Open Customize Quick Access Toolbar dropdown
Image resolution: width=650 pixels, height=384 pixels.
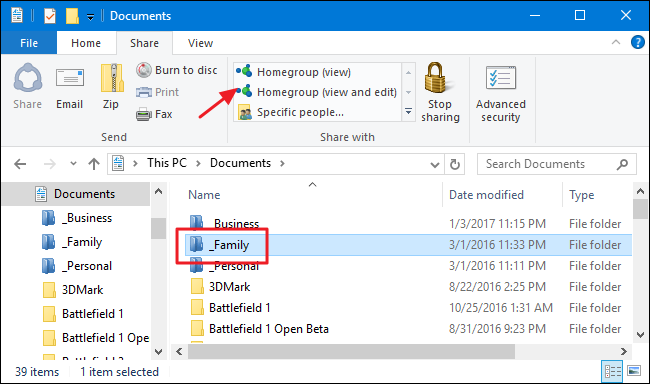90,17
